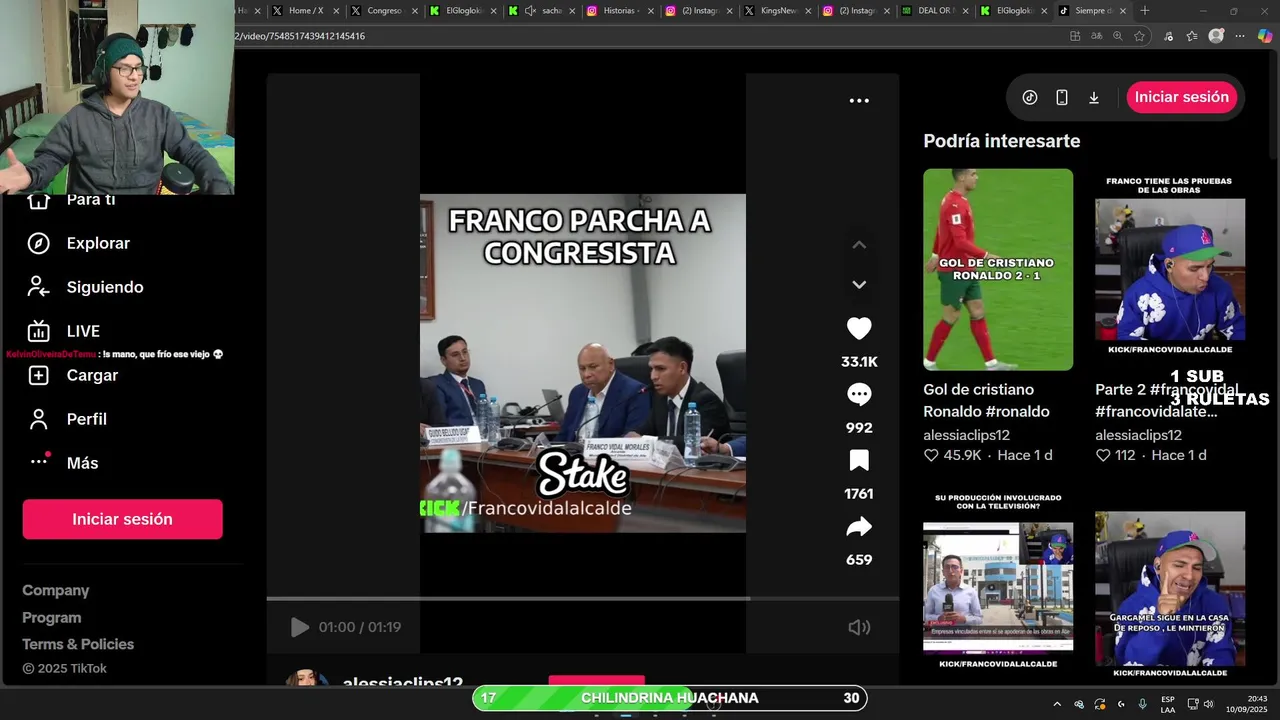Click the Gol de cristiano Ronaldo caption link
Image resolution: width=1280 pixels, height=720 pixels.
[x=986, y=400]
